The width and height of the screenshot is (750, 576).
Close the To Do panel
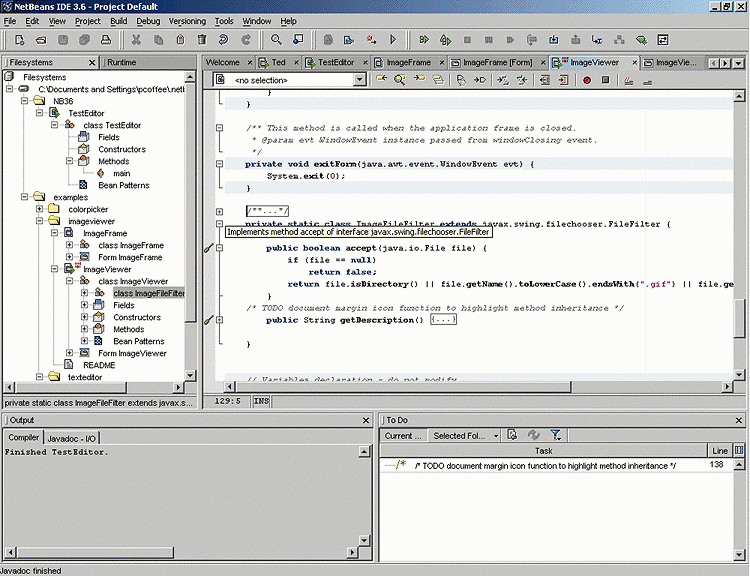pos(739,420)
